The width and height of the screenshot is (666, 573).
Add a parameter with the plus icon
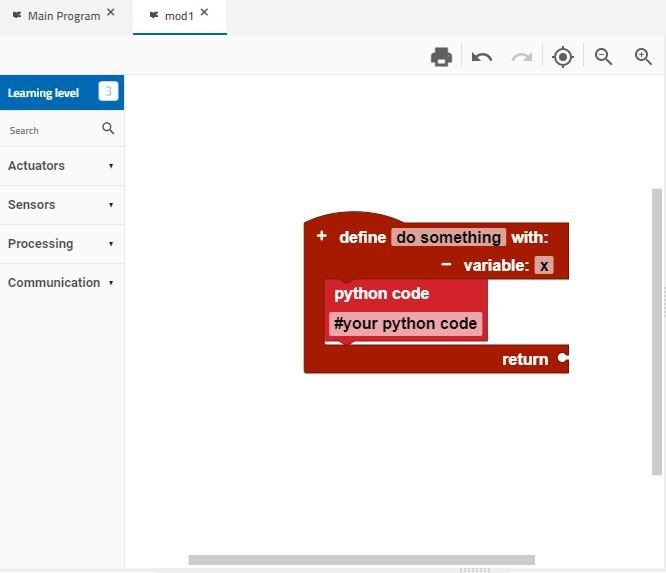(x=321, y=236)
